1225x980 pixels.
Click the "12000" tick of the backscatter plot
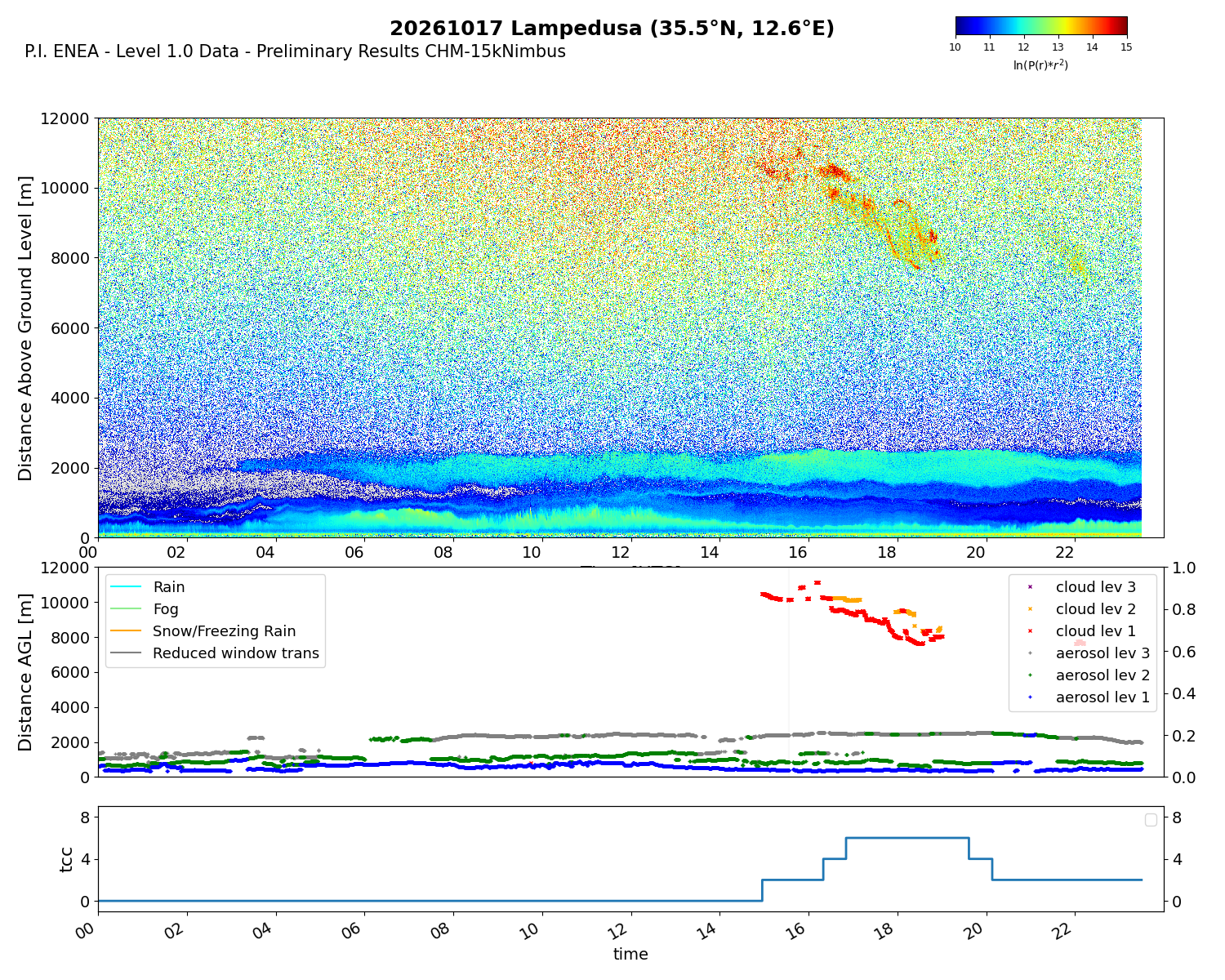pos(65,118)
